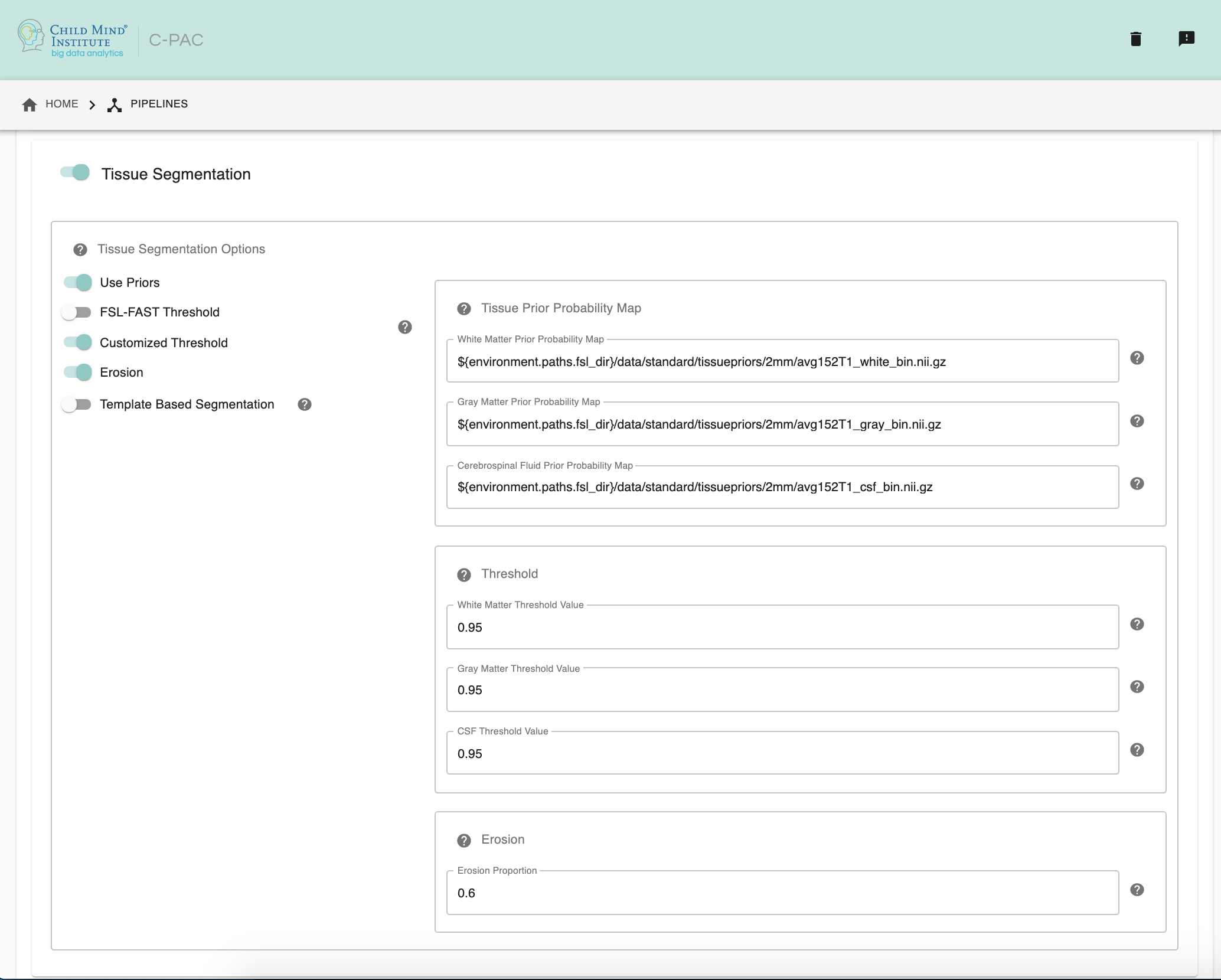Click help icon for Erosion Proportion field
Viewport: 1221px width, 980px height.
coord(1137,890)
